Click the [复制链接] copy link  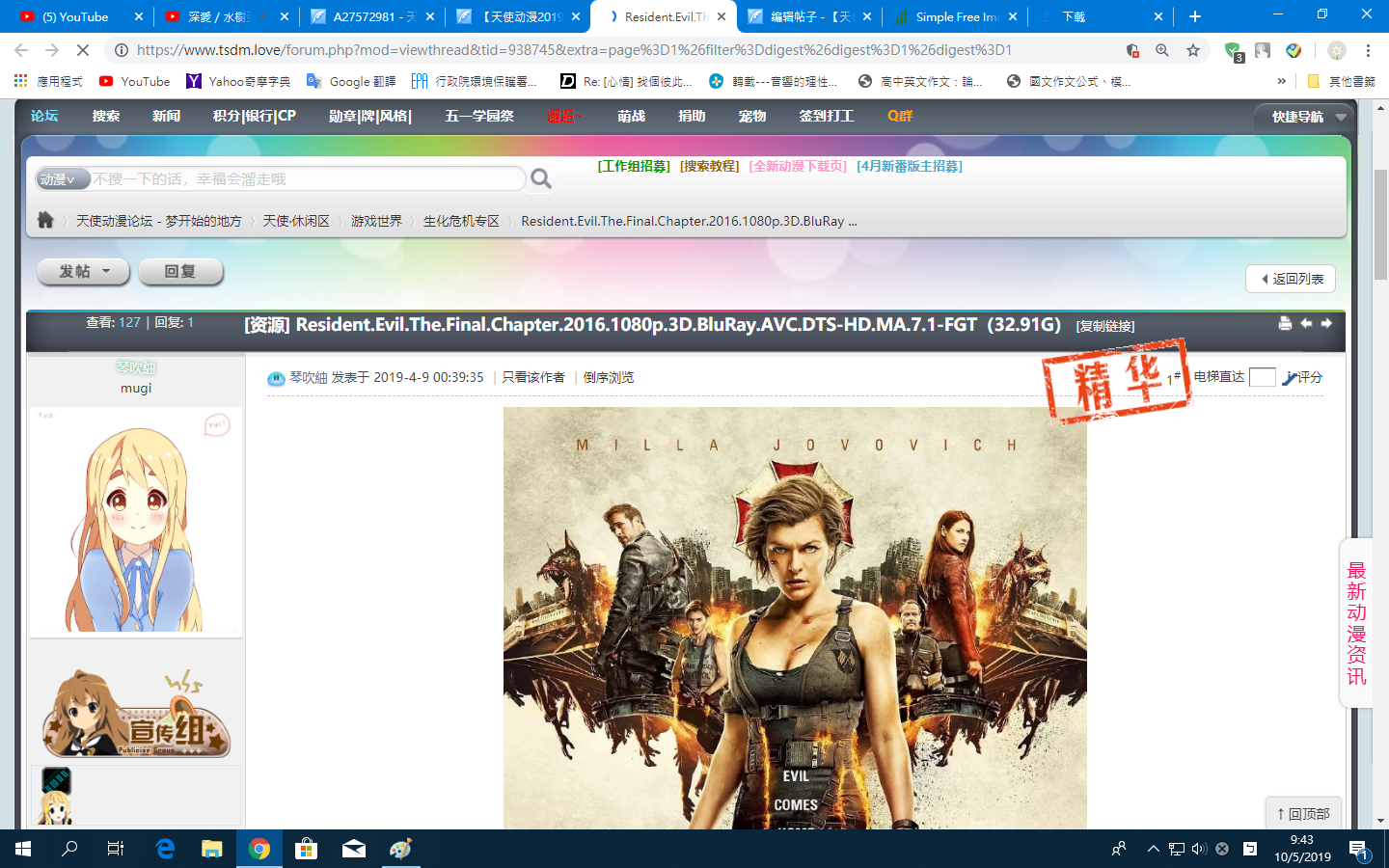[x=1105, y=326]
